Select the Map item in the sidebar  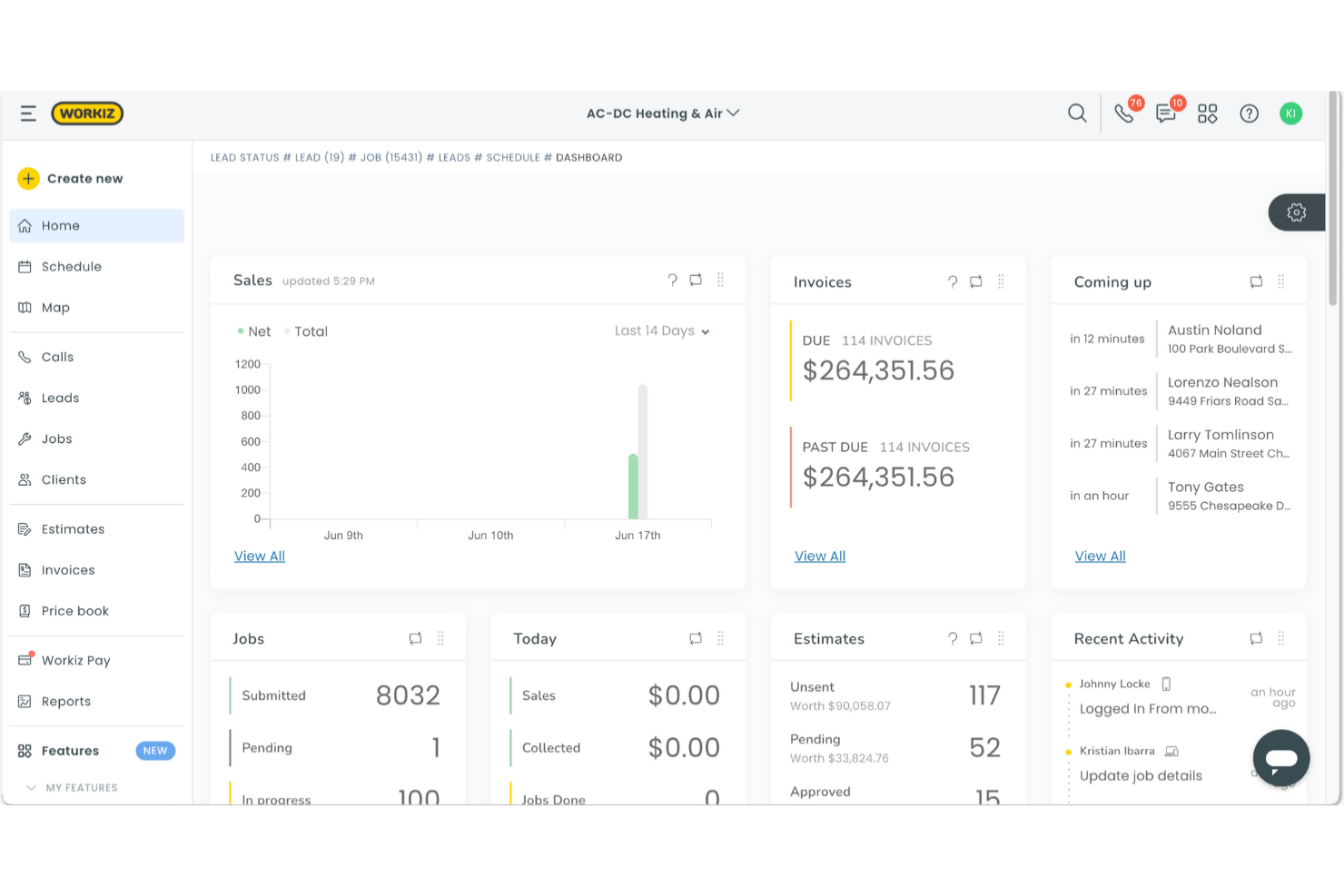56,307
